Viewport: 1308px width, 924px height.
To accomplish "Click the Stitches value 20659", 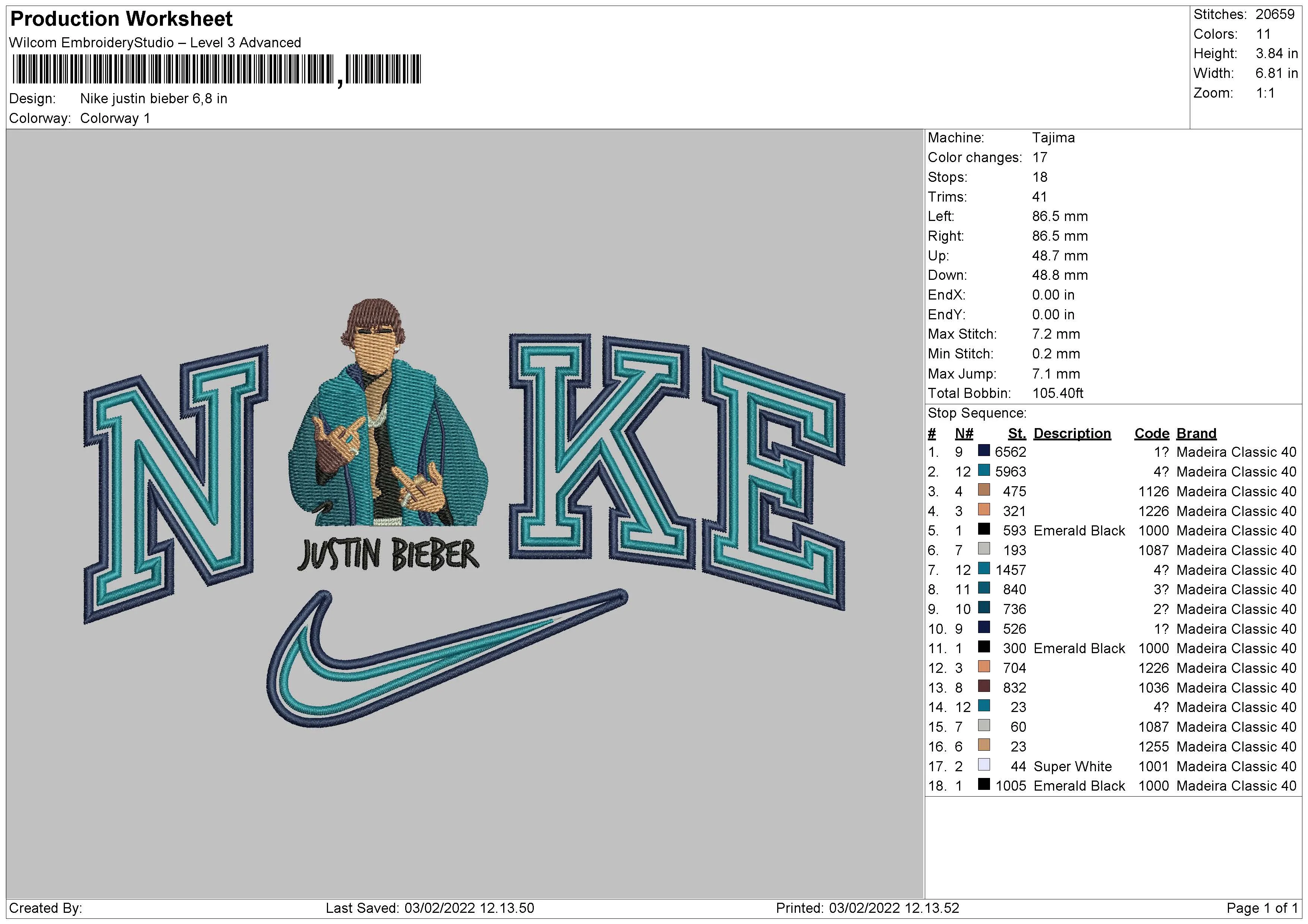I will (x=1275, y=14).
